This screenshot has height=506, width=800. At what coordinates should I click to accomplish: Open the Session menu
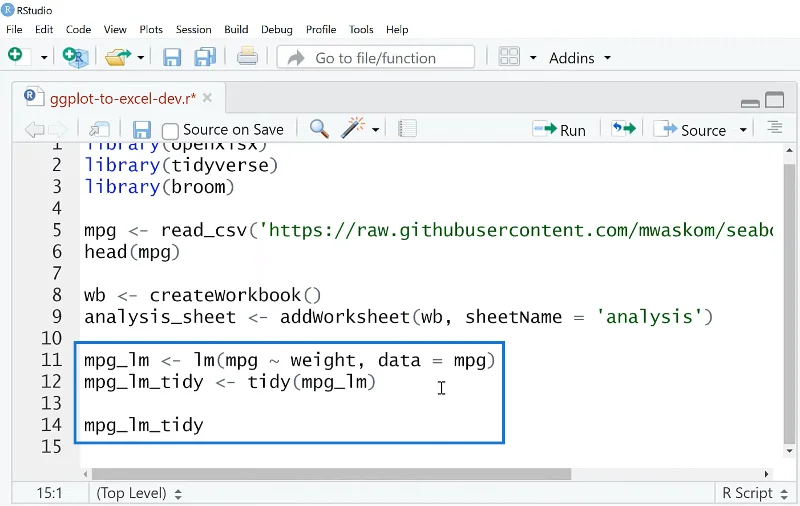pos(193,30)
